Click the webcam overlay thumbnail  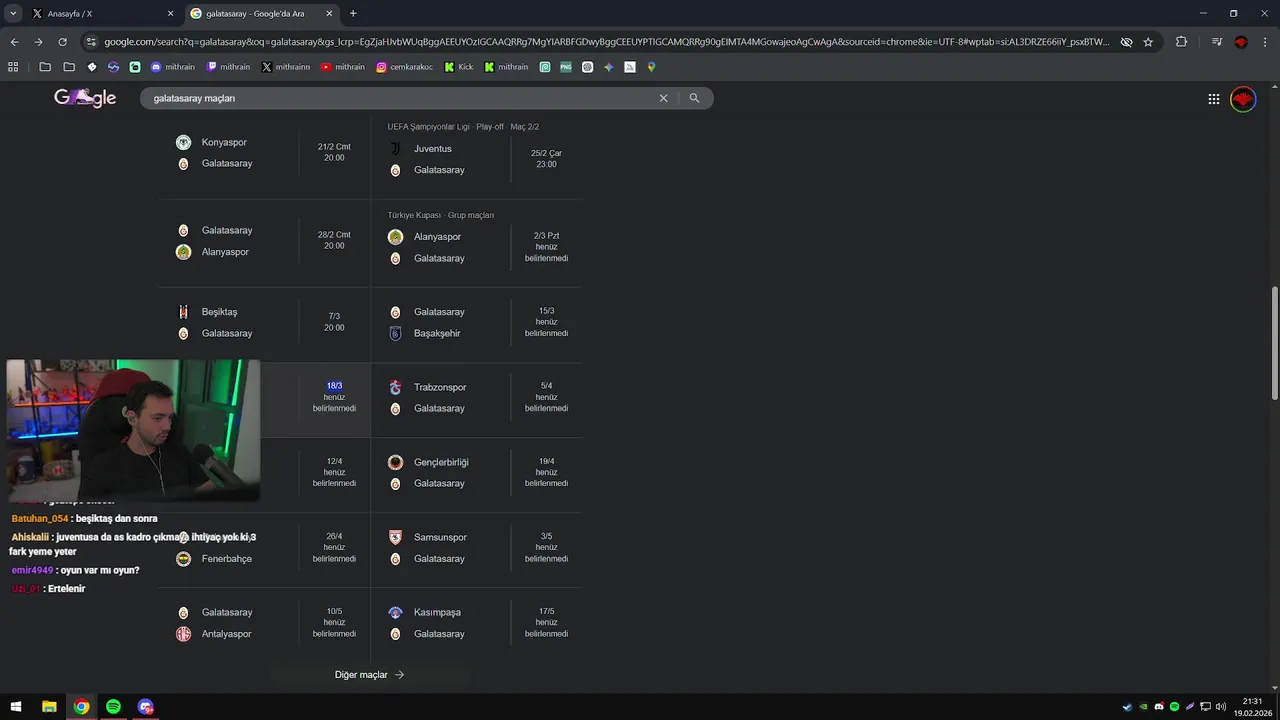pyautogui.click(x=133, y=430)
